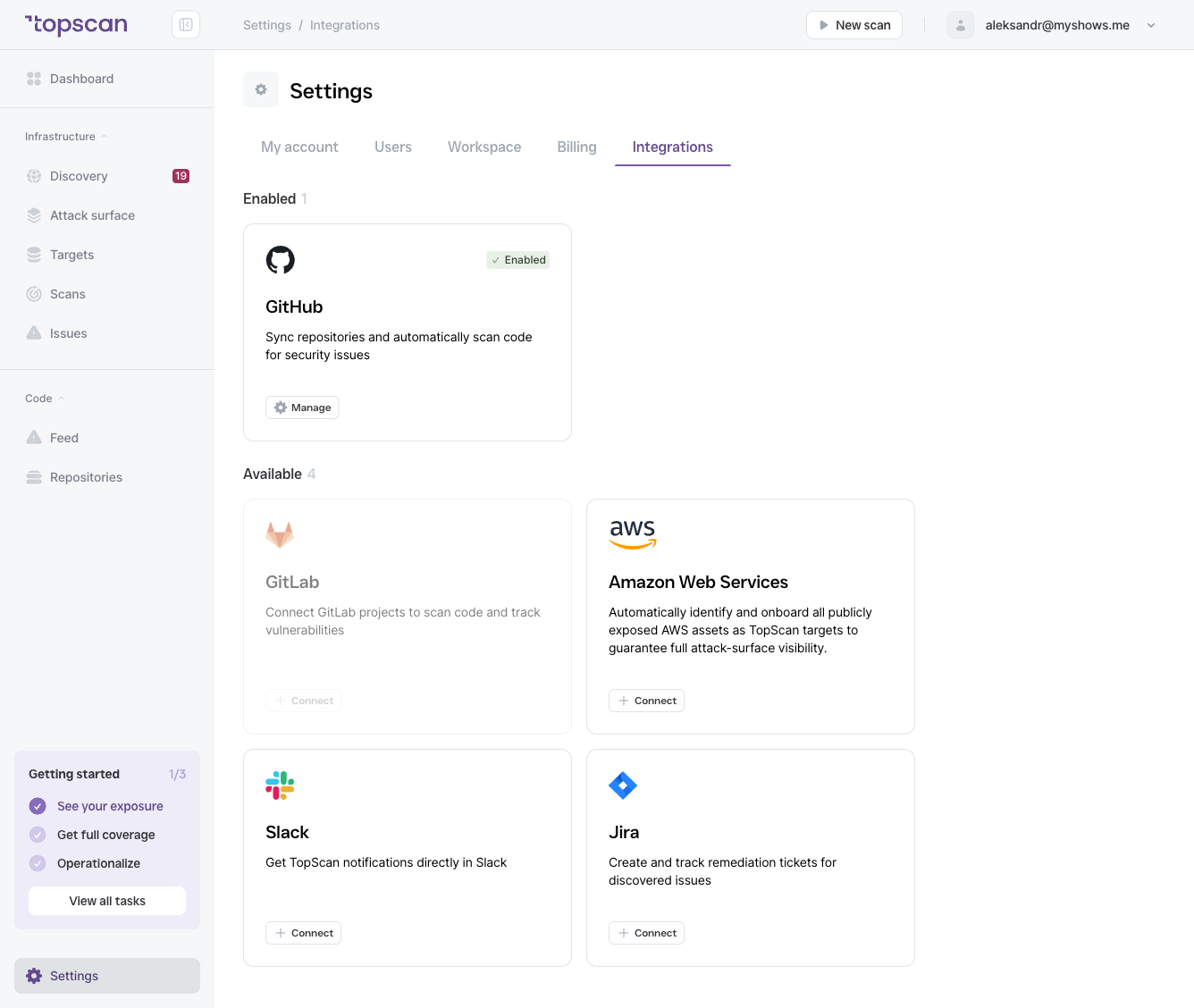Manage the GitHub integration

pos(302,407)
